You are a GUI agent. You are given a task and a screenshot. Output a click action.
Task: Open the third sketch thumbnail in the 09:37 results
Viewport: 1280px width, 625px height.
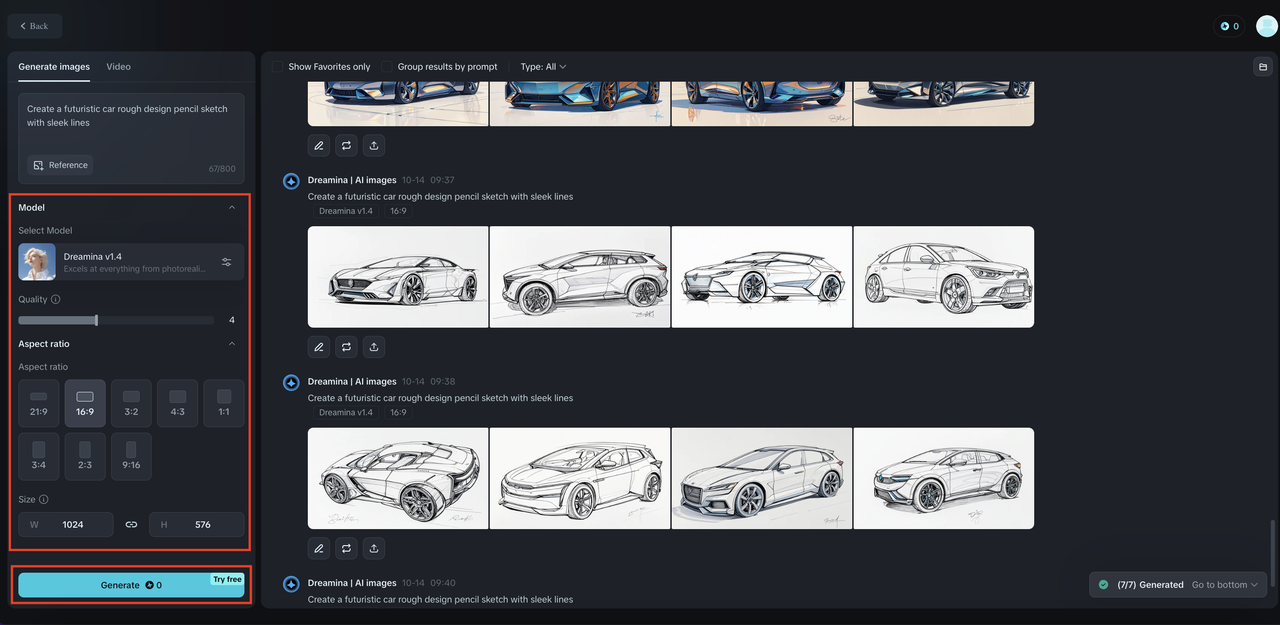(x=762, y=277)
